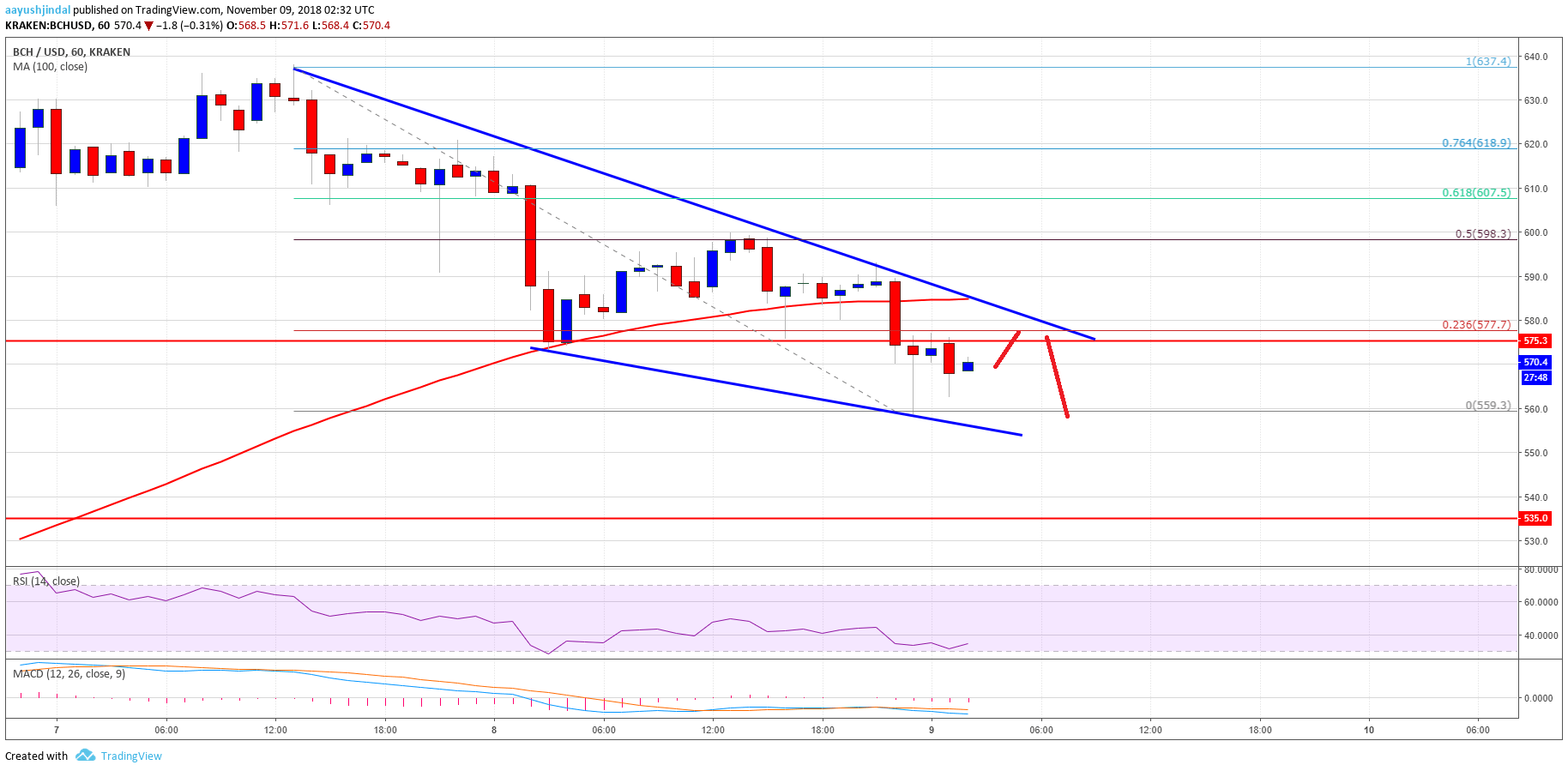Click the aayushjindal author name

38,10
